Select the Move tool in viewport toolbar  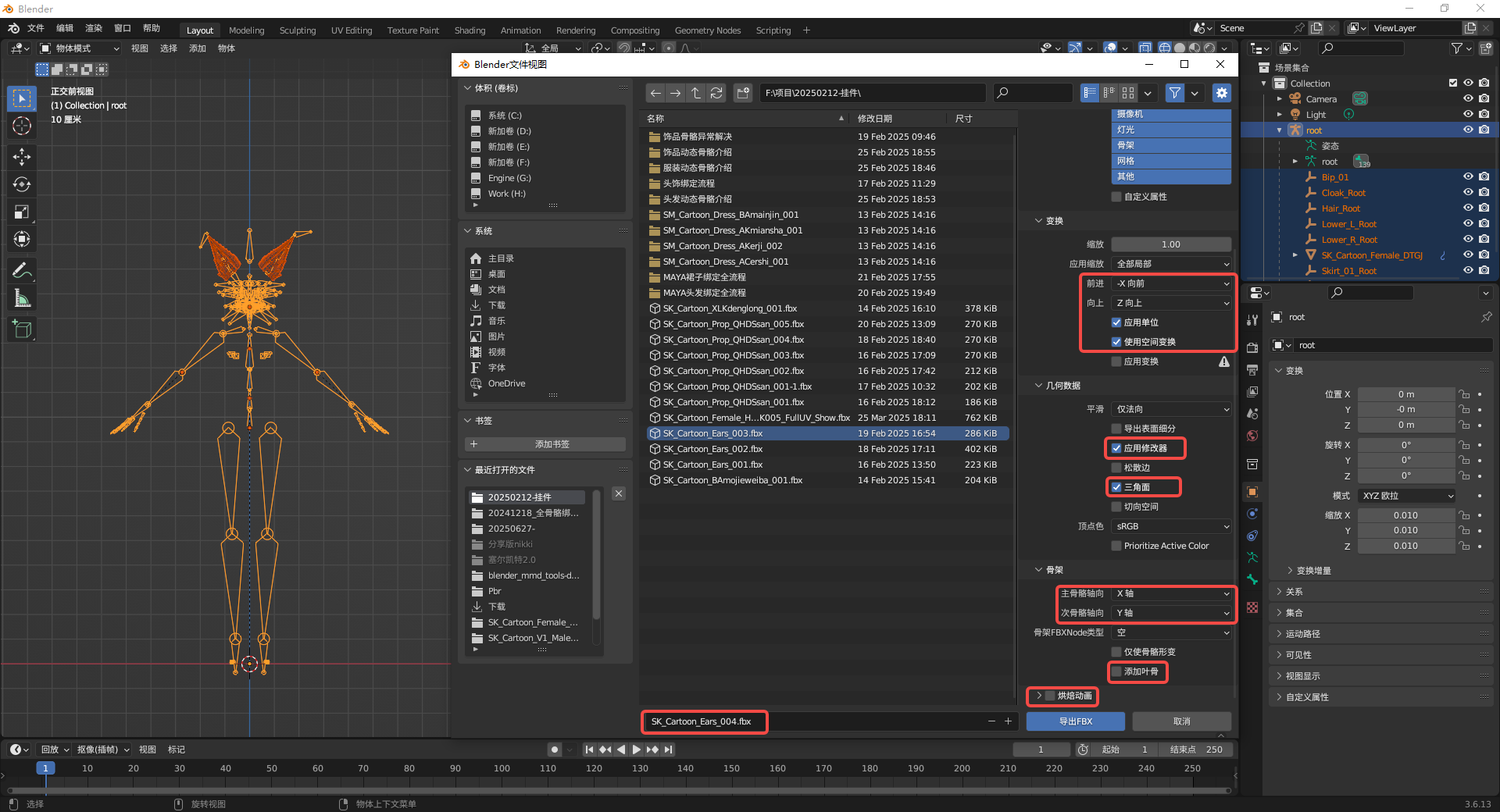coord(22,157)
